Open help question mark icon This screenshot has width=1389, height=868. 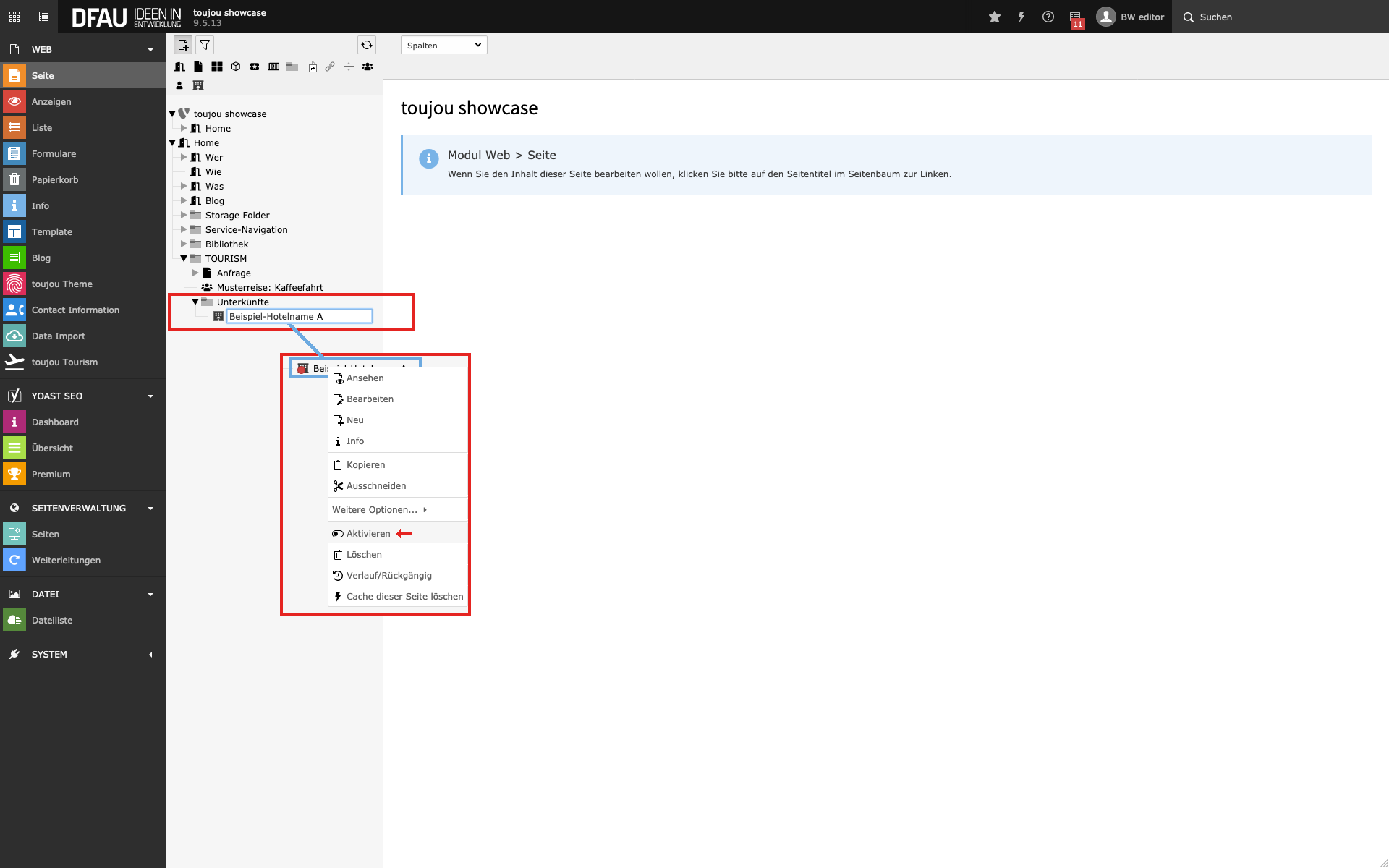click(1048, 17)
